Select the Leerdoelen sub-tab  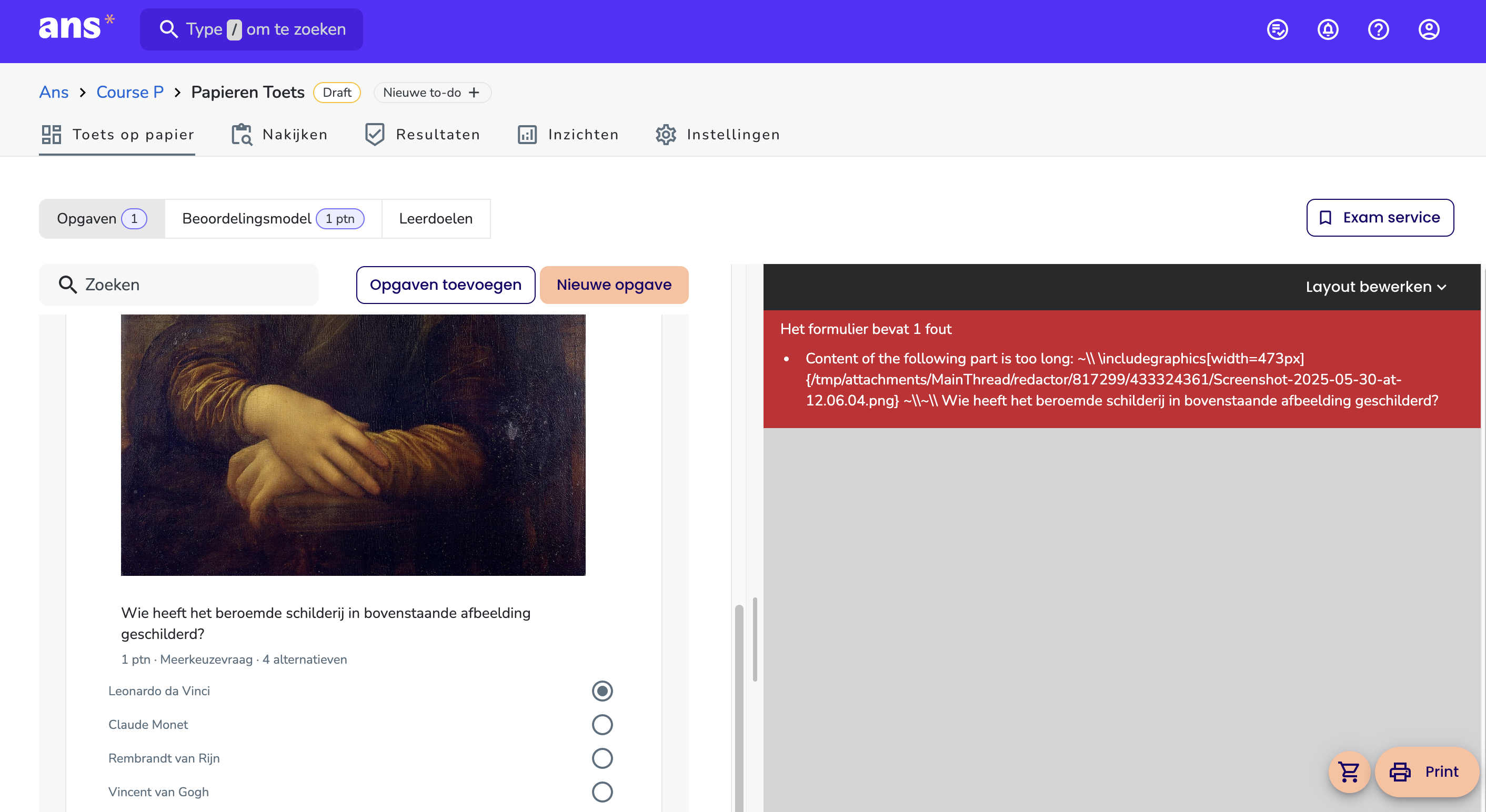436,219
